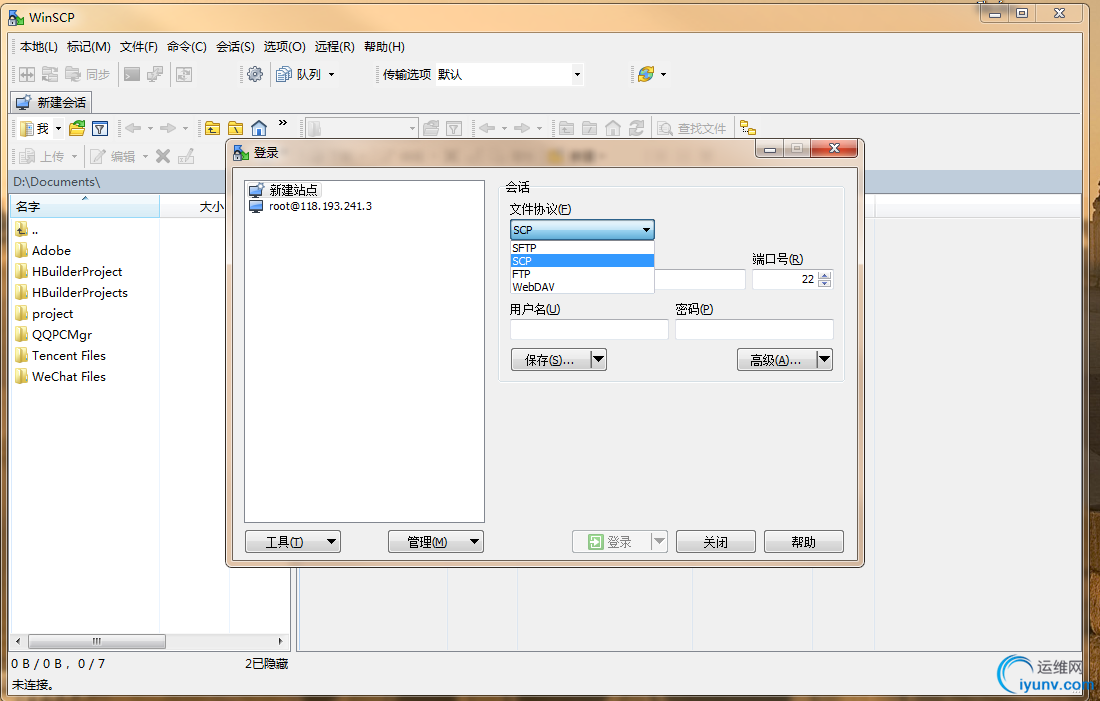Select the WeChat Files folder

60,377
